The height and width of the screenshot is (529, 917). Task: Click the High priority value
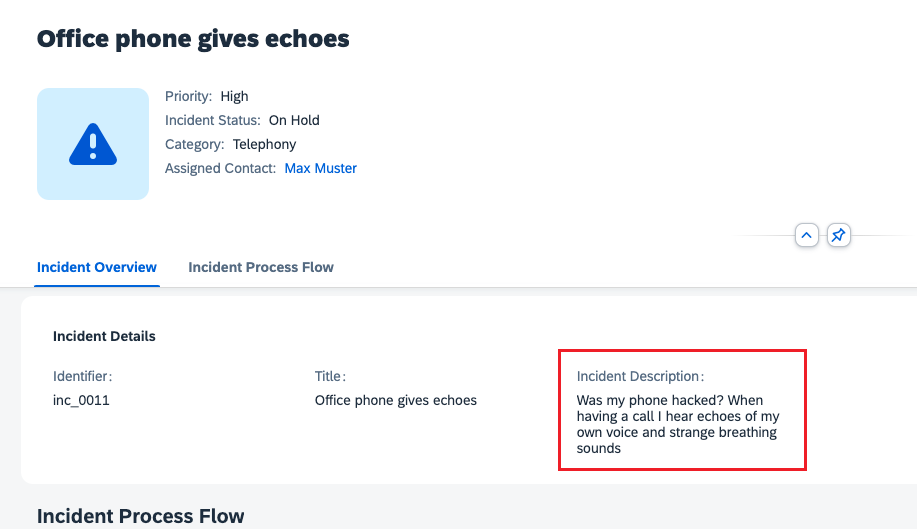tap(234, 96)
